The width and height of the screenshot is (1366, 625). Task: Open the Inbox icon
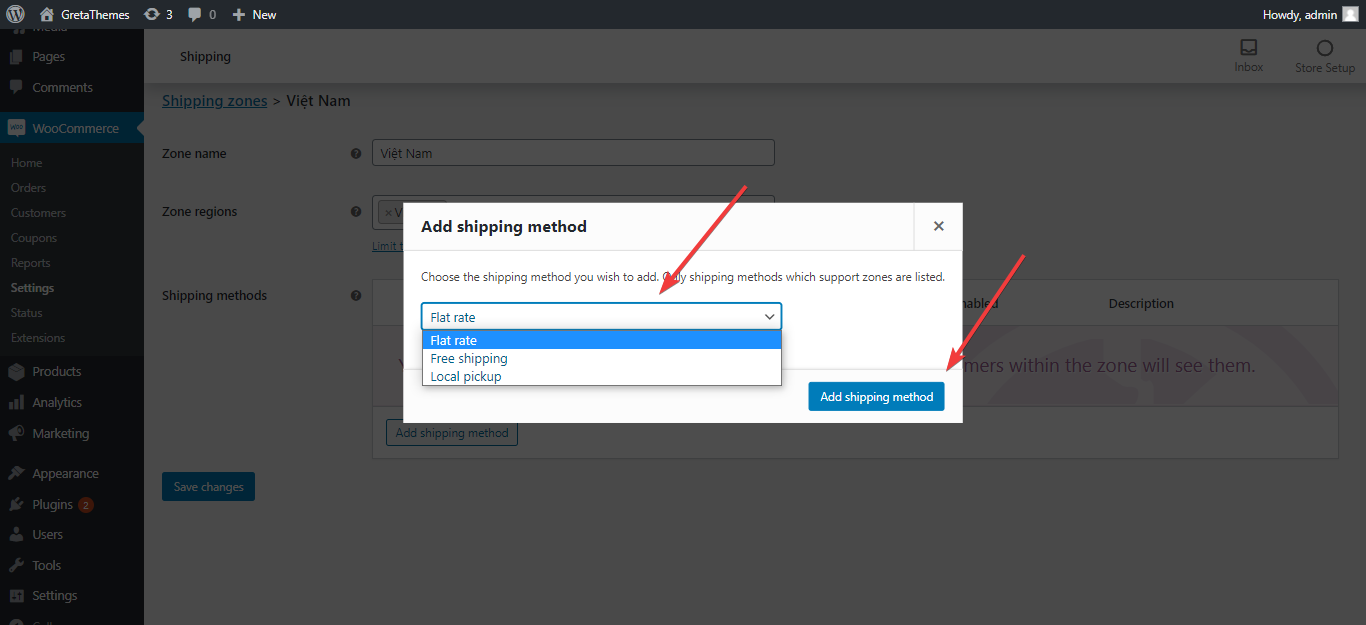coord(1248,47)
